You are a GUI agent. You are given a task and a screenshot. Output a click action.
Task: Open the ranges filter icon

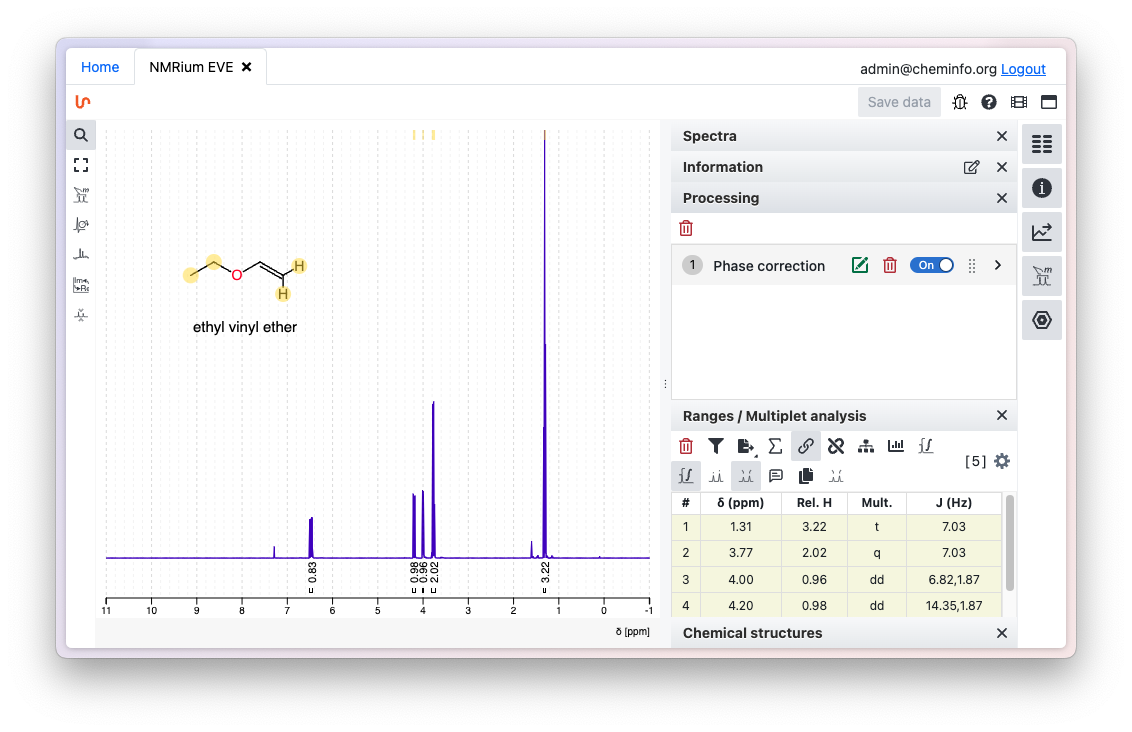715,446
